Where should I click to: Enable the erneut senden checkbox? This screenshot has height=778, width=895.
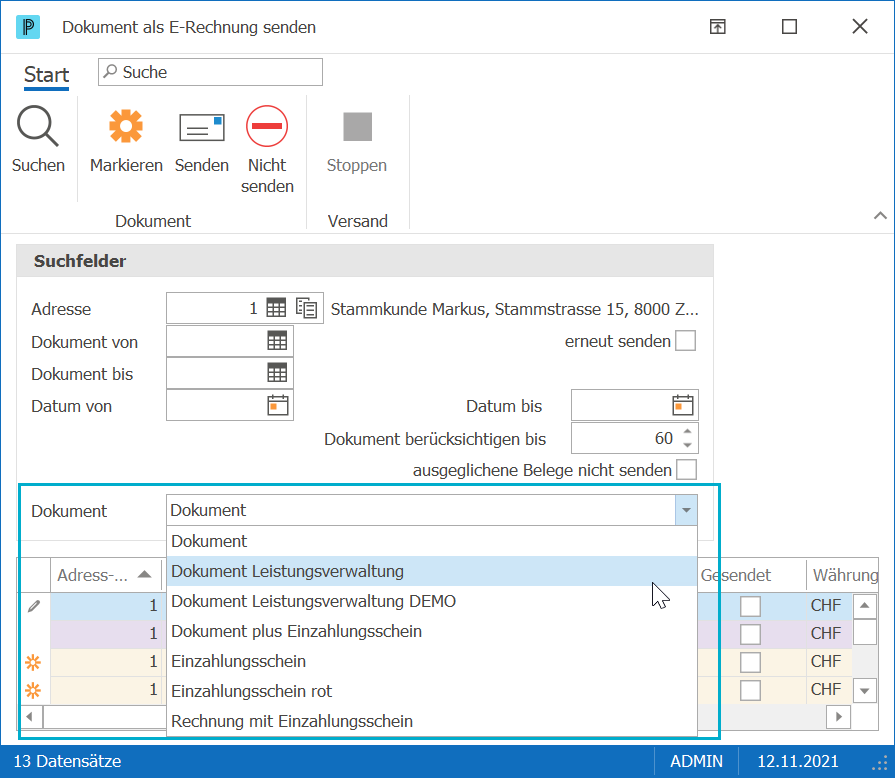click(x=686, y=341)
